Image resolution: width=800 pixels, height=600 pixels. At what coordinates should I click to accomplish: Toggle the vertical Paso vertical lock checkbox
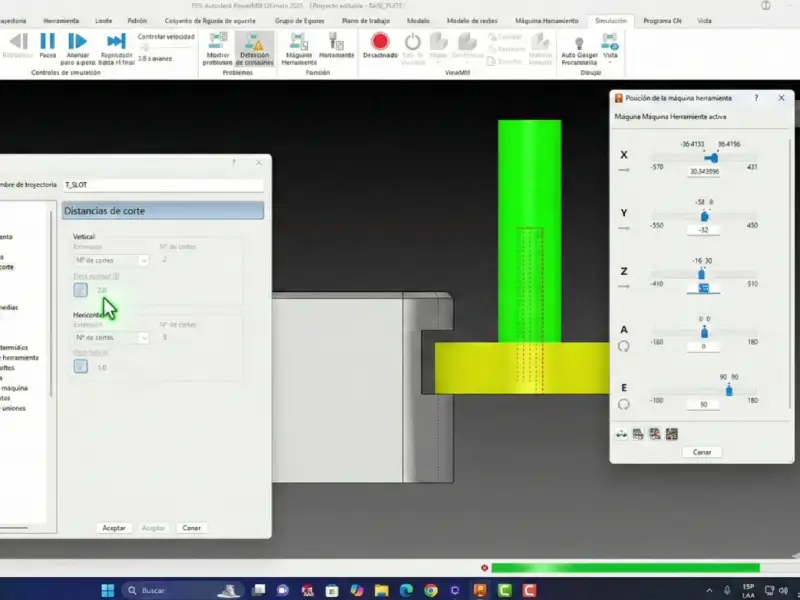(x=80, y=290)
